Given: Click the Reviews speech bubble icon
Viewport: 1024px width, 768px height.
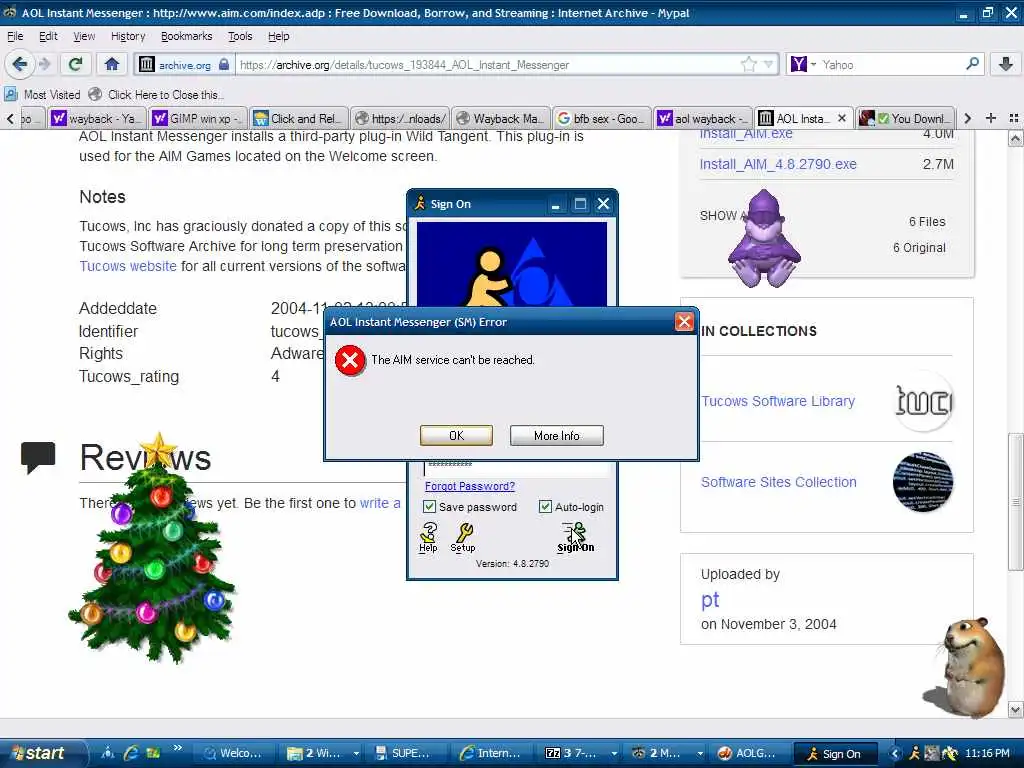Looking at the screenshot, I should [38, 457].
